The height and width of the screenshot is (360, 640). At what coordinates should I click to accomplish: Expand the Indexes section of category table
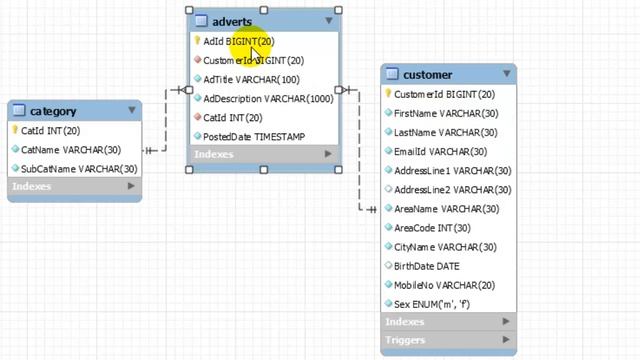tap(131, 186)
